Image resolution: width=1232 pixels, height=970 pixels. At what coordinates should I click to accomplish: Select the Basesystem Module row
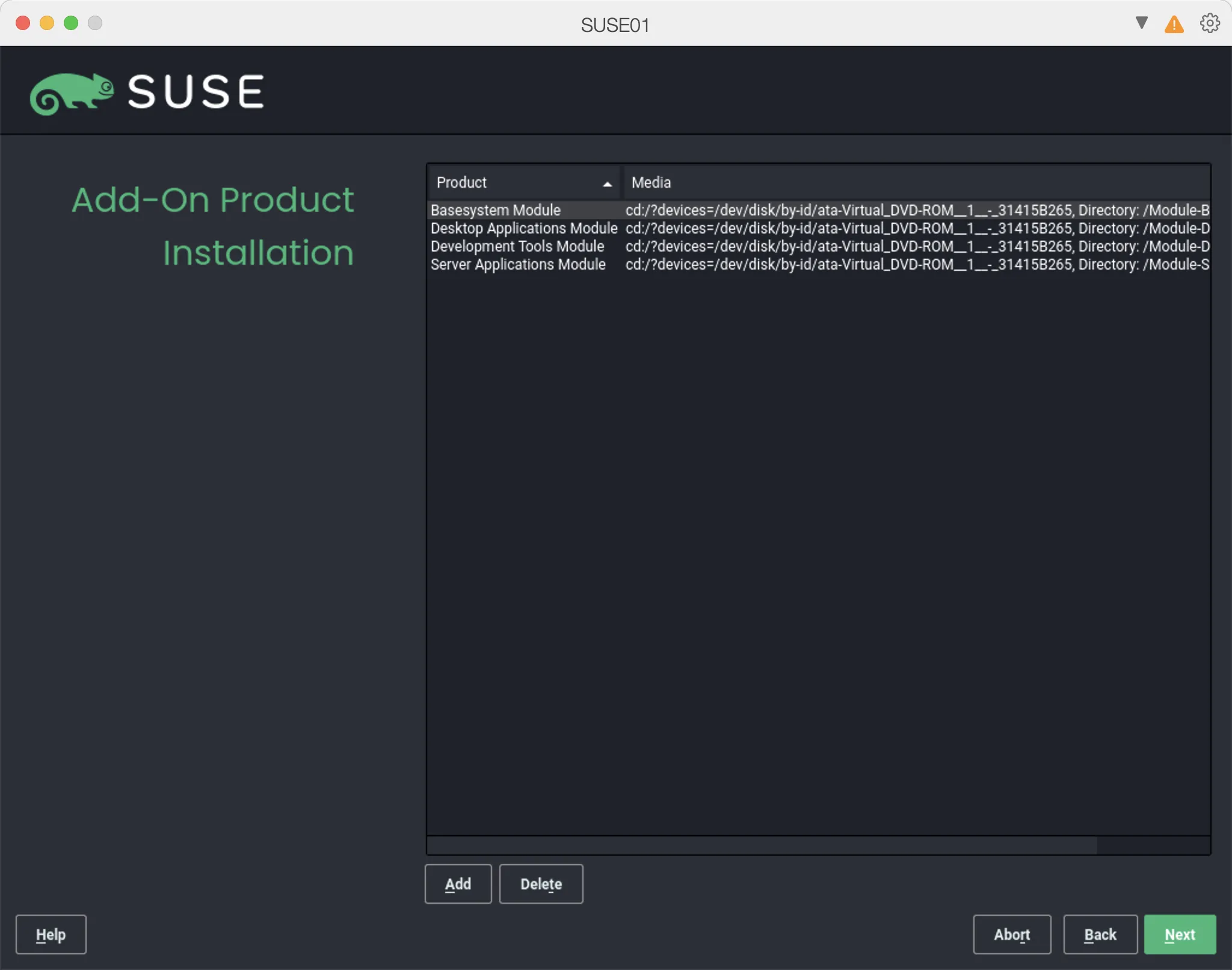494,210
